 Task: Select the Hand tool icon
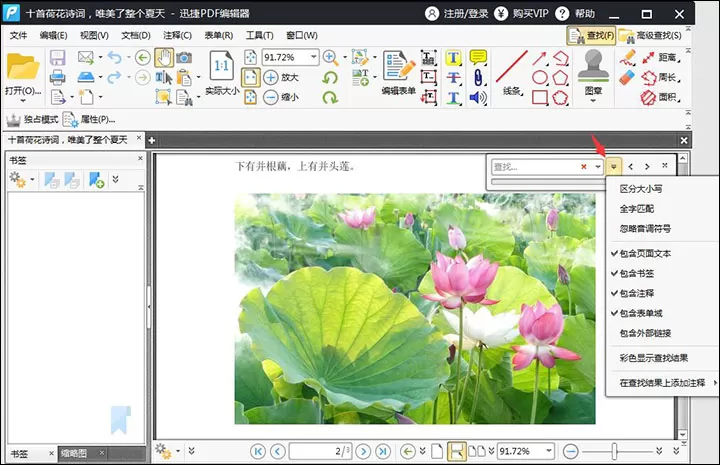[x=164, y=58]
